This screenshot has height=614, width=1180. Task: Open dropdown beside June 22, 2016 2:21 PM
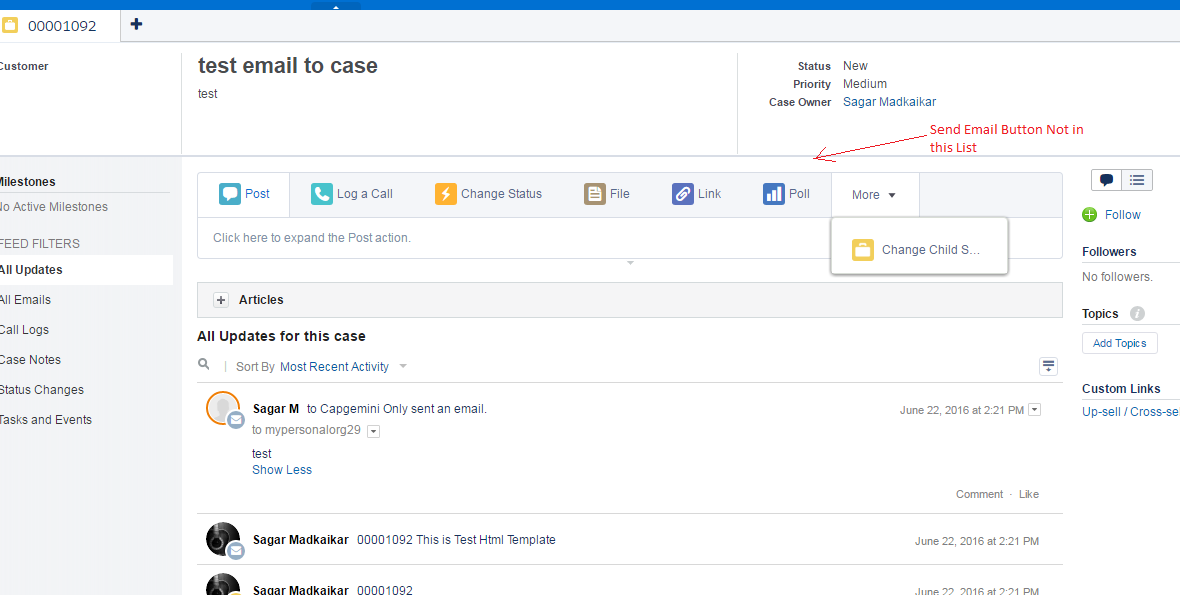tap(1035, 409)
